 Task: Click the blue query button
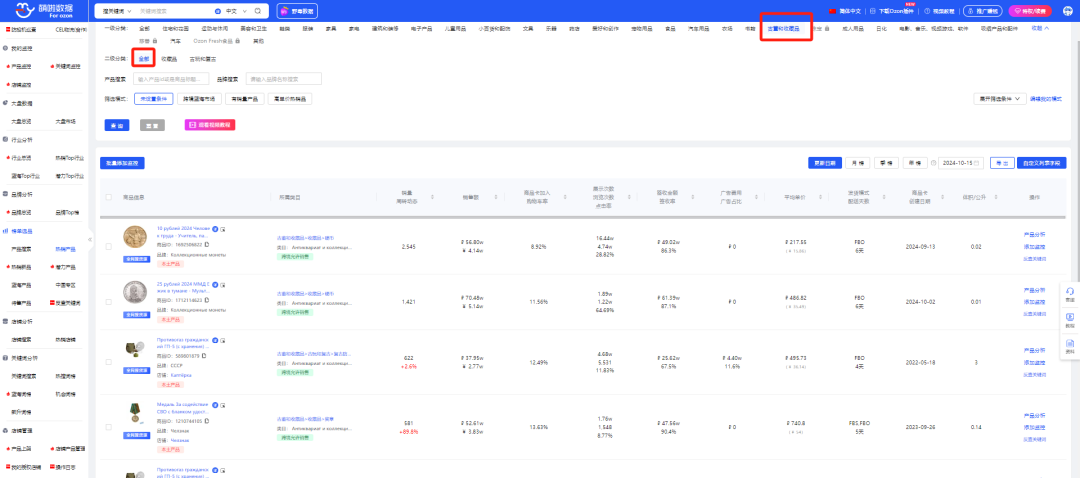[117, 125]
